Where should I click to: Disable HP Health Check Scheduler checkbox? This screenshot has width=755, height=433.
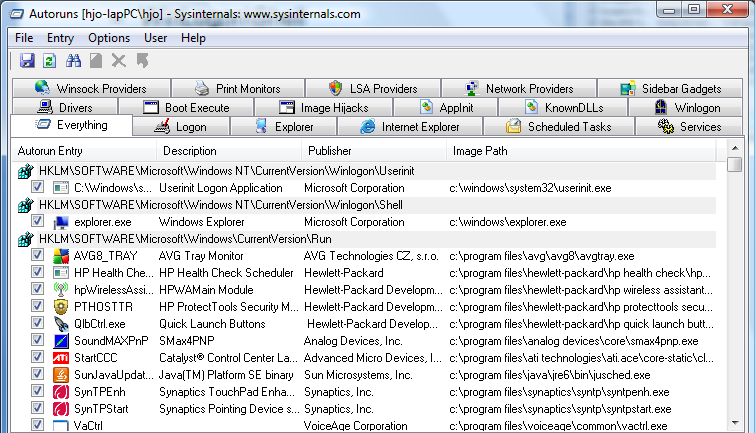point(37,272)
